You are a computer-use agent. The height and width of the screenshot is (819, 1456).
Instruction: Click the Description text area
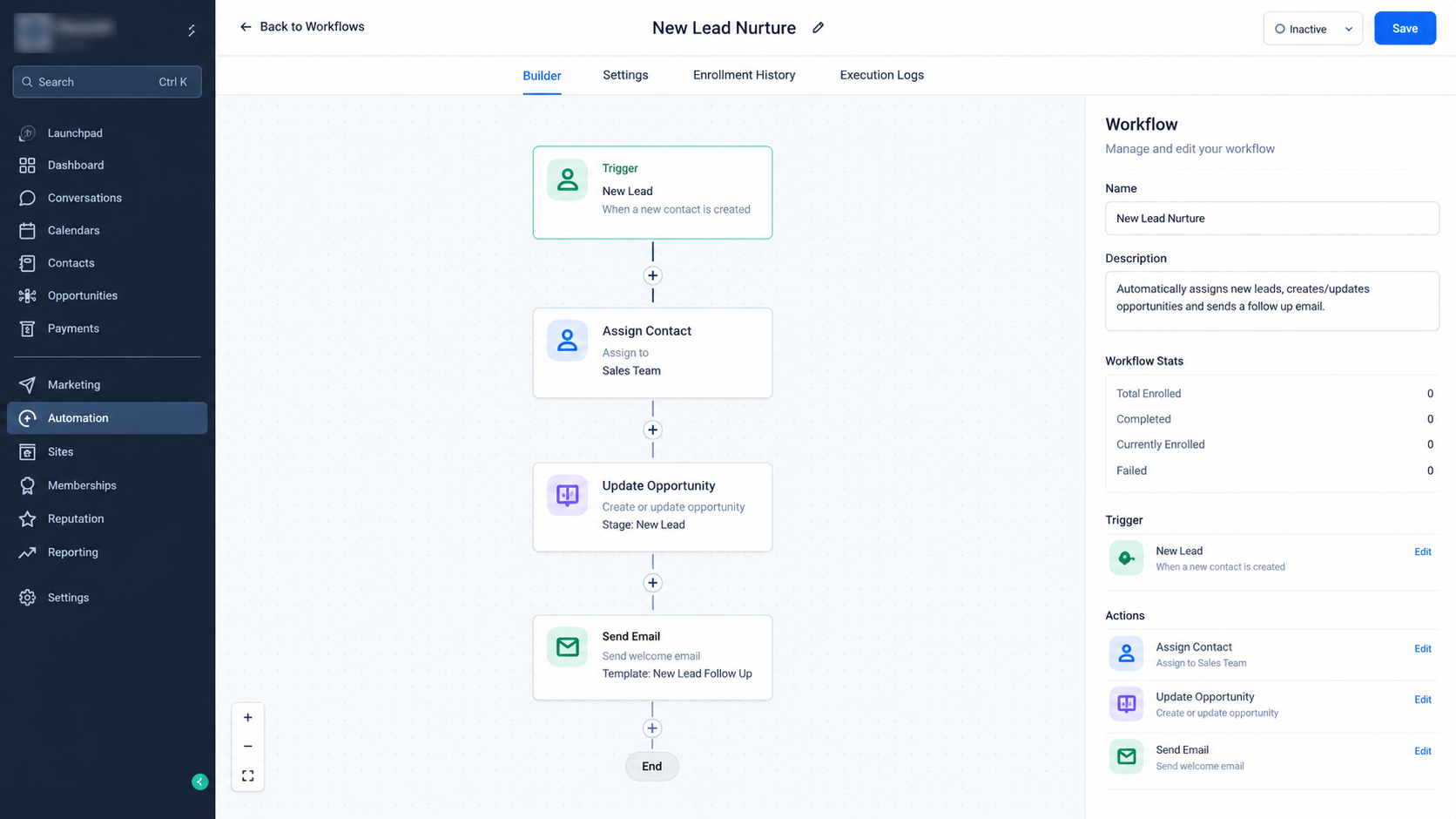point(1271,301)
